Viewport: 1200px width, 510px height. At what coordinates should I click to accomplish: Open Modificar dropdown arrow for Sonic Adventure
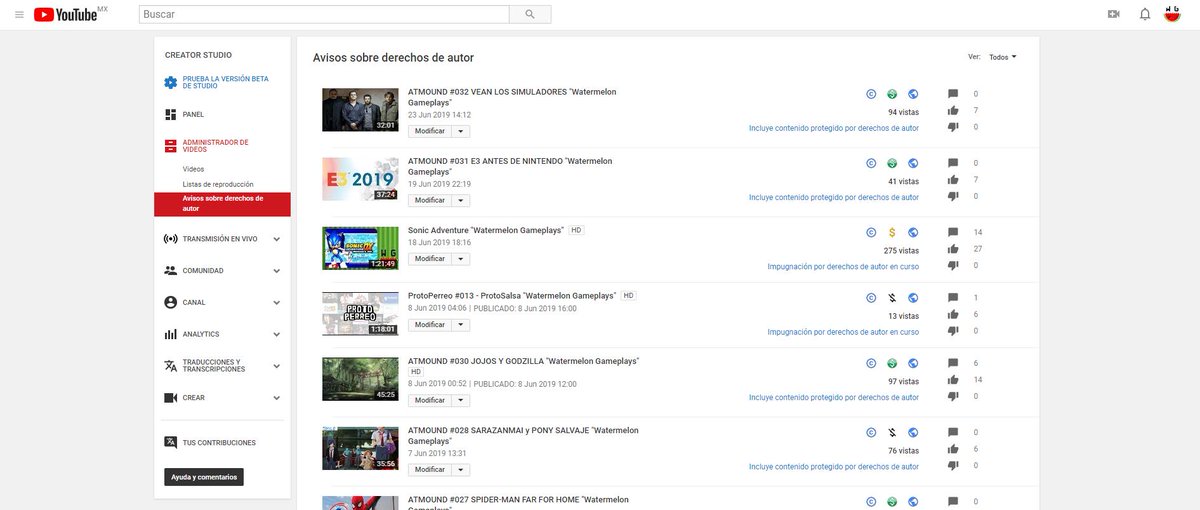tap(460, 259)
